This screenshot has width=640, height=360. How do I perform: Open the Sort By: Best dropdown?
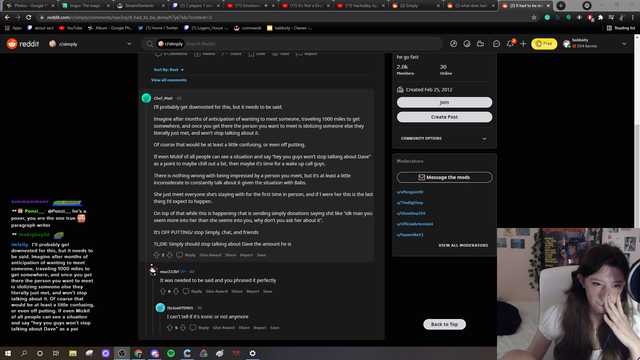tap(169, 70)
